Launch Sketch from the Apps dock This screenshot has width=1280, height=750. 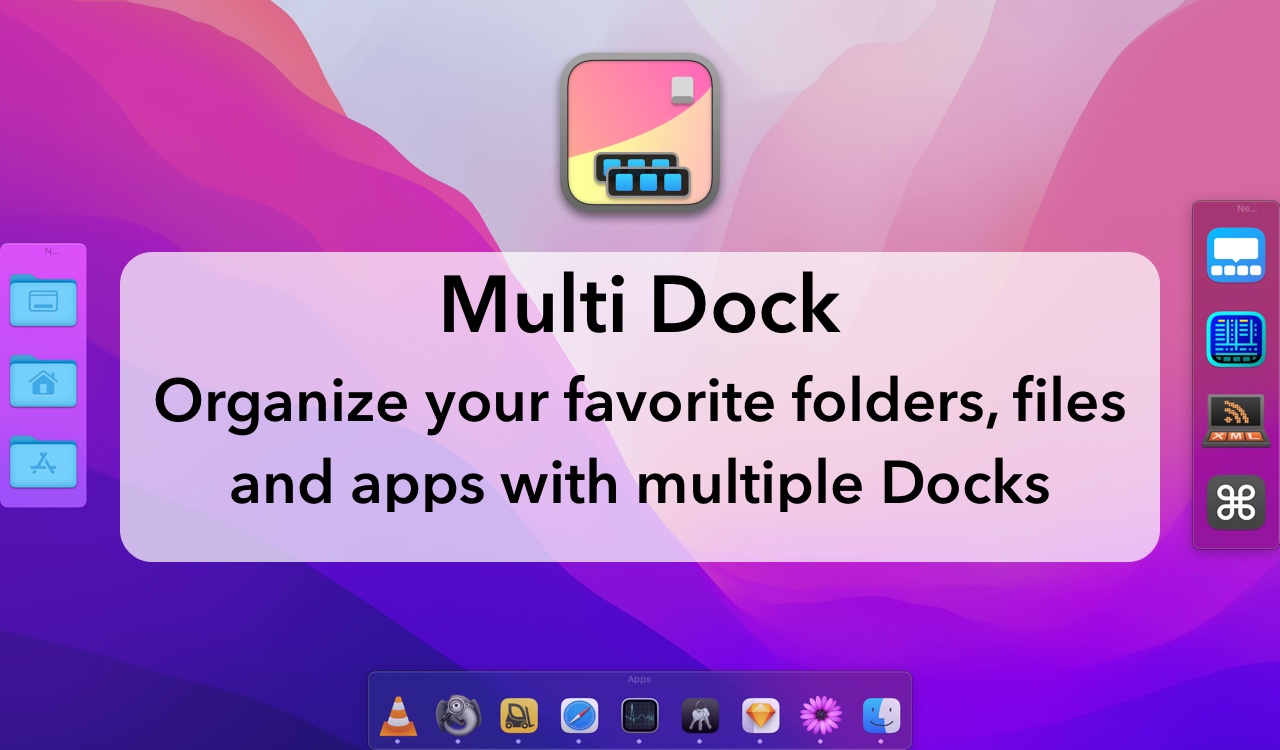(759, 716)
